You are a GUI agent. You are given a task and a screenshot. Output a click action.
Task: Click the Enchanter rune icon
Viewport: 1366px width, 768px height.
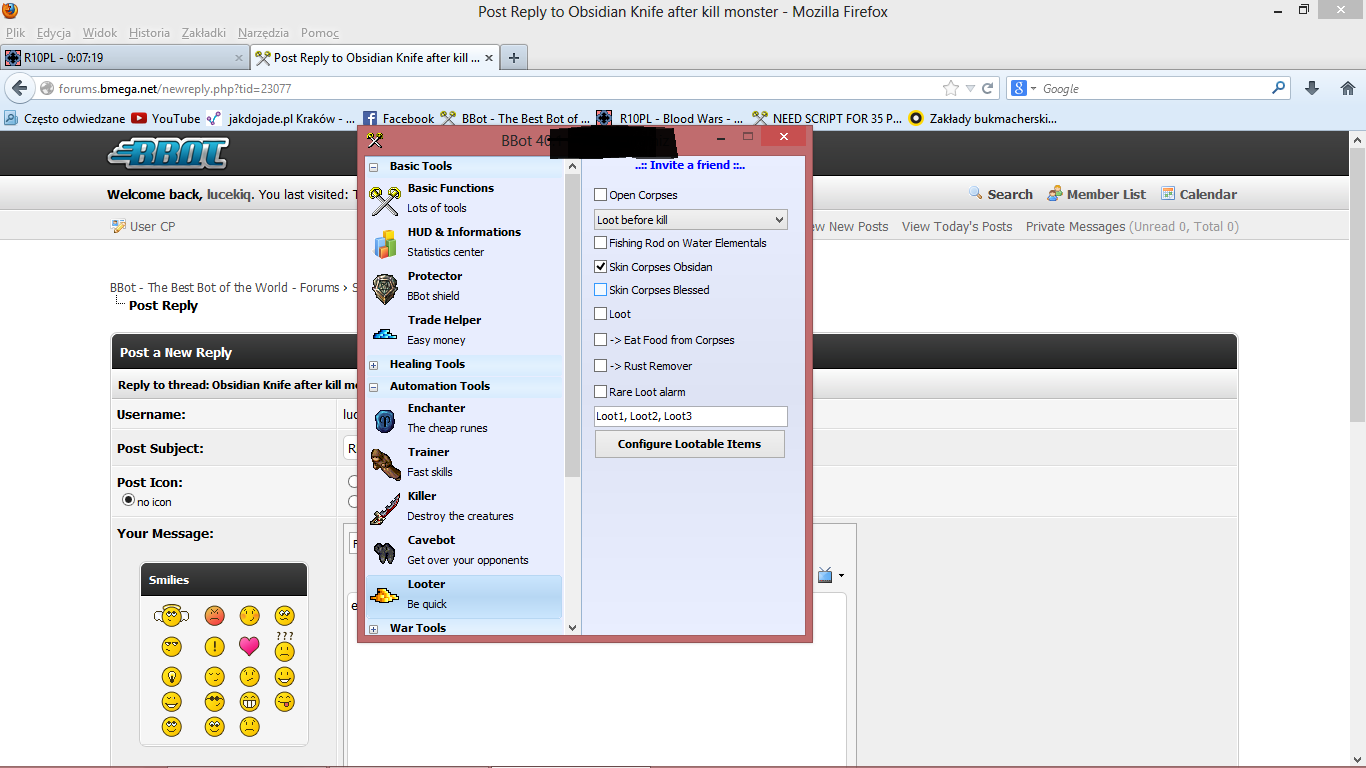[385, 420]
